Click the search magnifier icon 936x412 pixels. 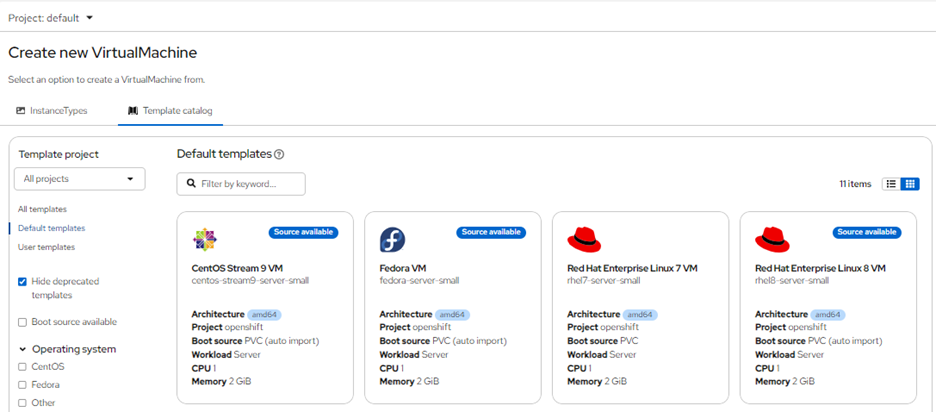[x=191, y=184]
